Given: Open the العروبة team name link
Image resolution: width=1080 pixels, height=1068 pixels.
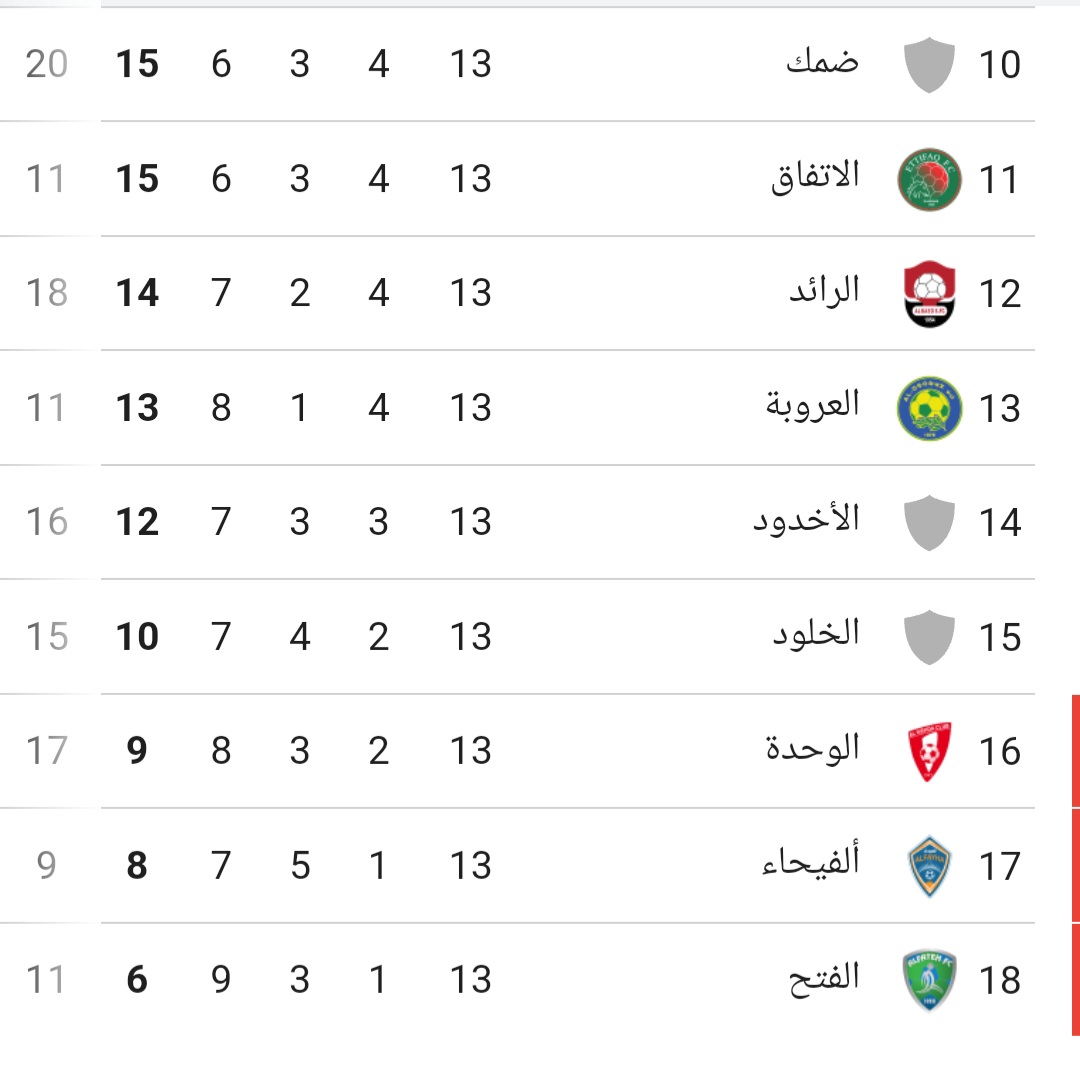Looking at the screenshot, I should click(813, 405).
